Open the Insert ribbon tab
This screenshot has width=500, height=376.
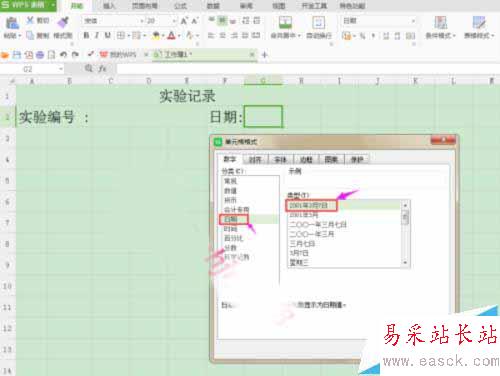coord(109,6)
